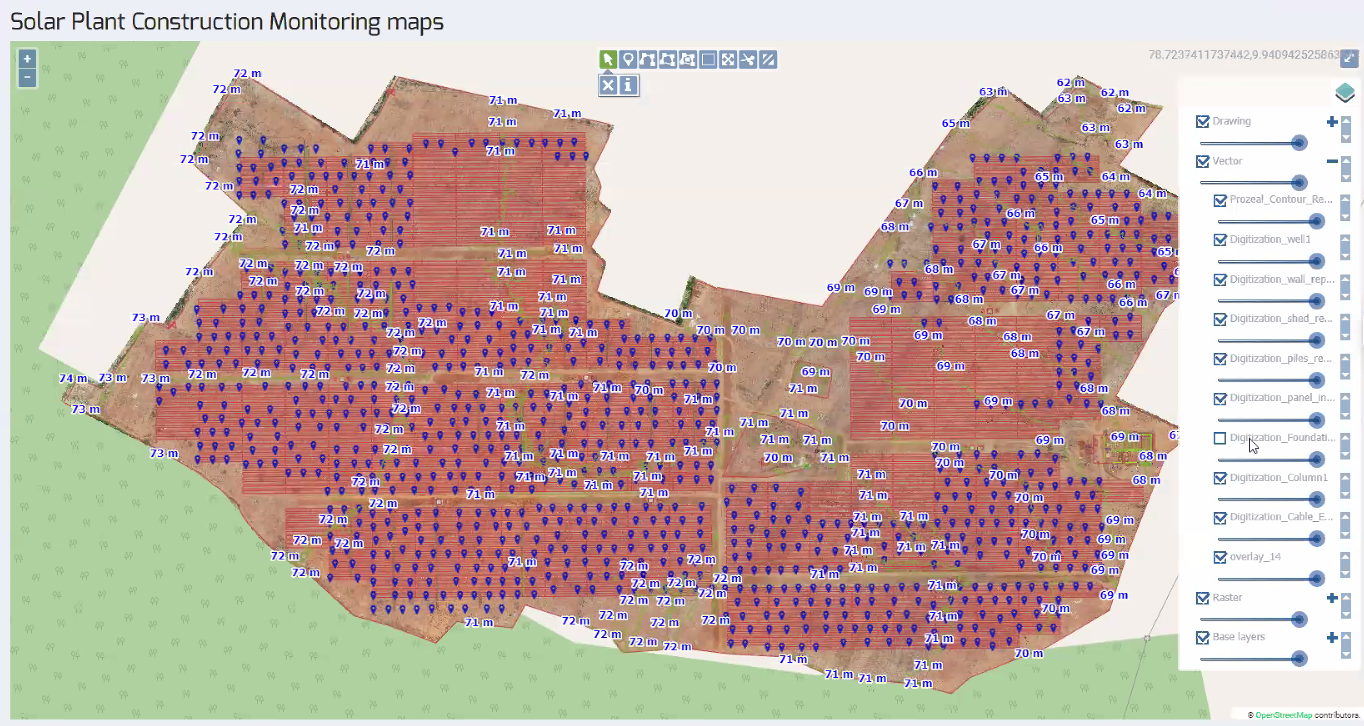The height and width of the screenshot is (726, 1364).
Task: Zoom in on the map
Action: [x=27, y=59]
